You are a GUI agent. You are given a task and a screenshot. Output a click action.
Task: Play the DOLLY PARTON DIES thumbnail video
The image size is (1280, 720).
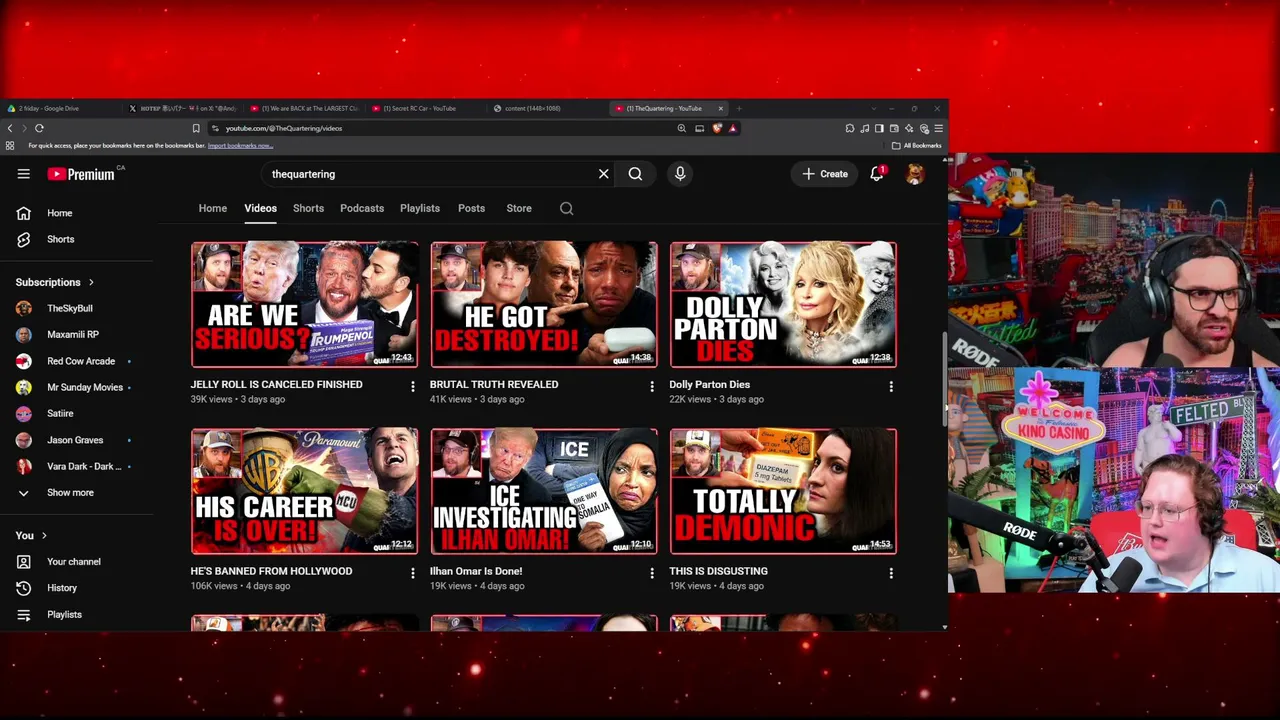point(783,304)
